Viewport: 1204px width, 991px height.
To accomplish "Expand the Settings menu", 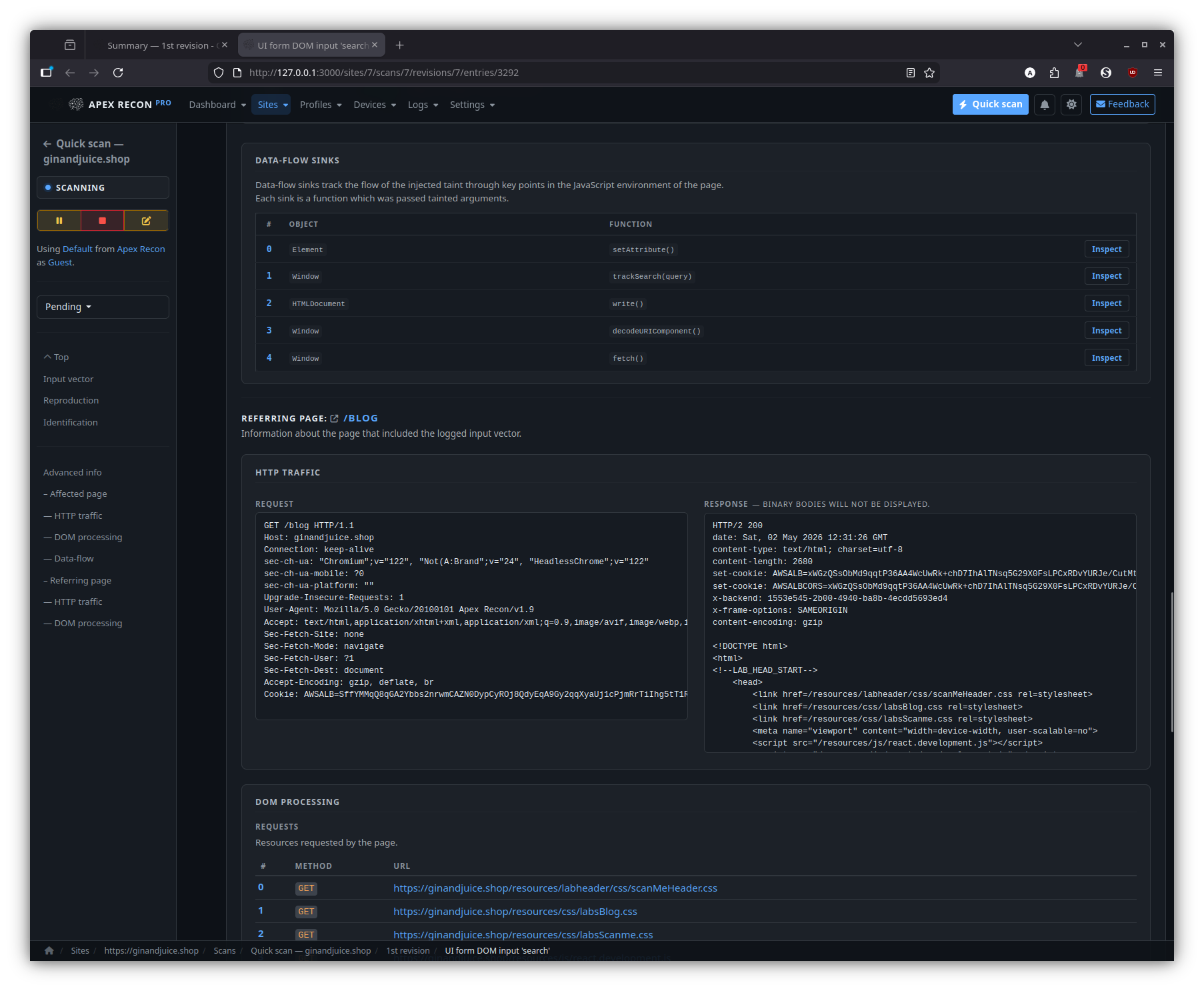I will [472, 105].
